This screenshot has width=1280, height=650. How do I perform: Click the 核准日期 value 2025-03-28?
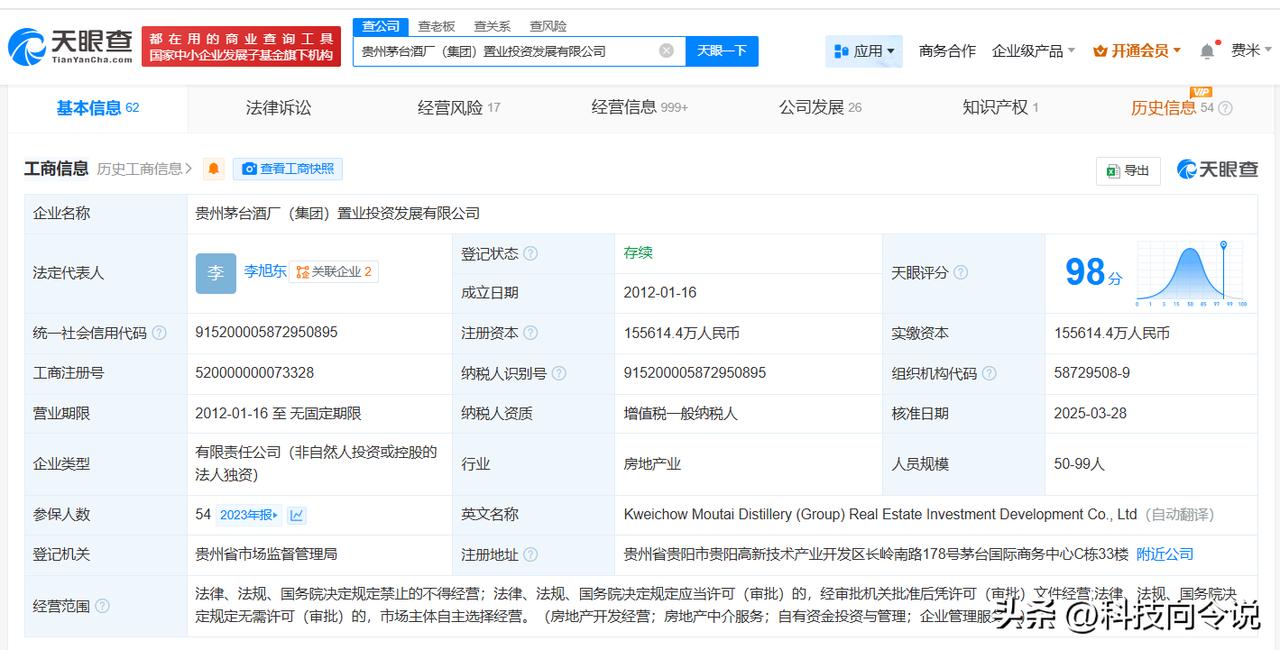(1091, 413)
